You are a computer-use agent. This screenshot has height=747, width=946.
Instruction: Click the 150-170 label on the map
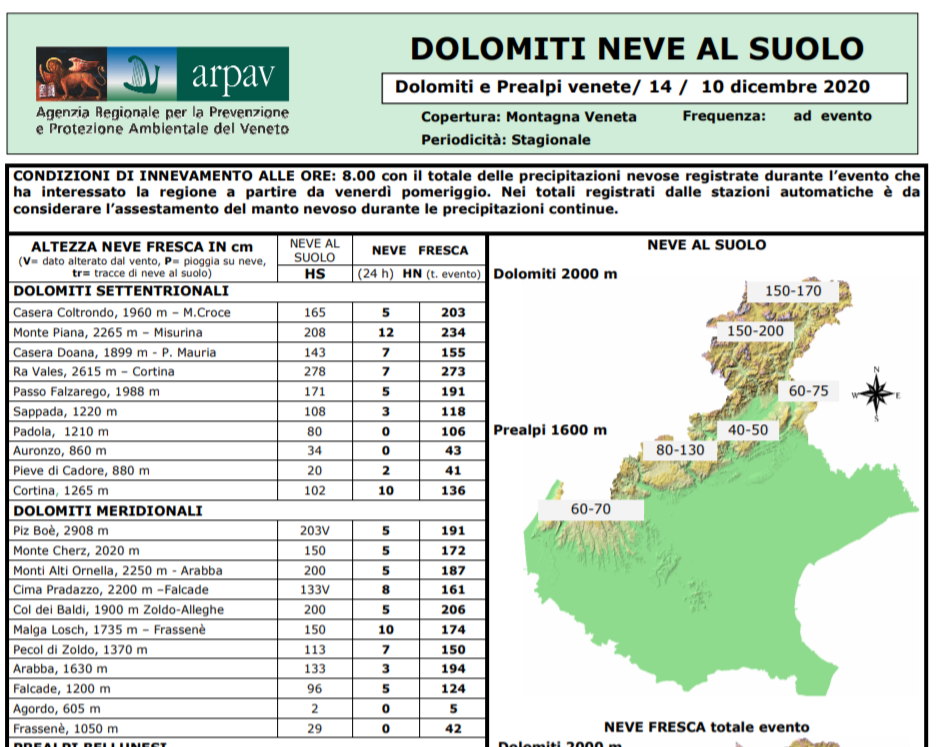point(793,291)
